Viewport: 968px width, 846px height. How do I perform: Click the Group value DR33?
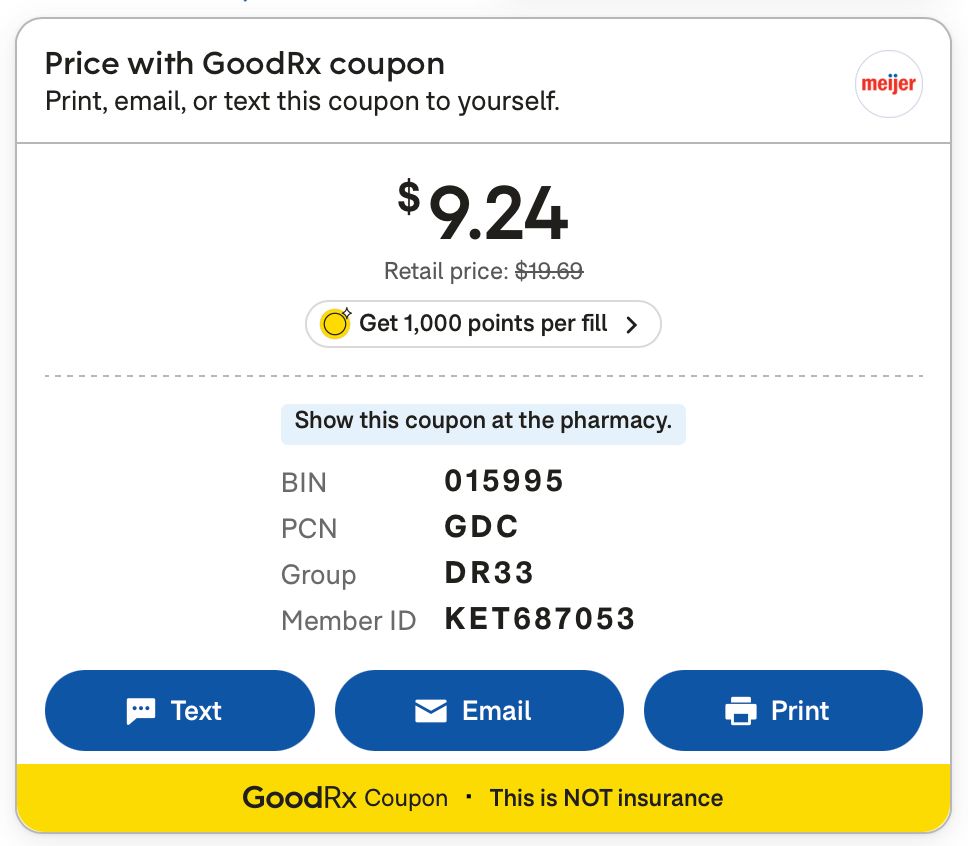[489, 572]
